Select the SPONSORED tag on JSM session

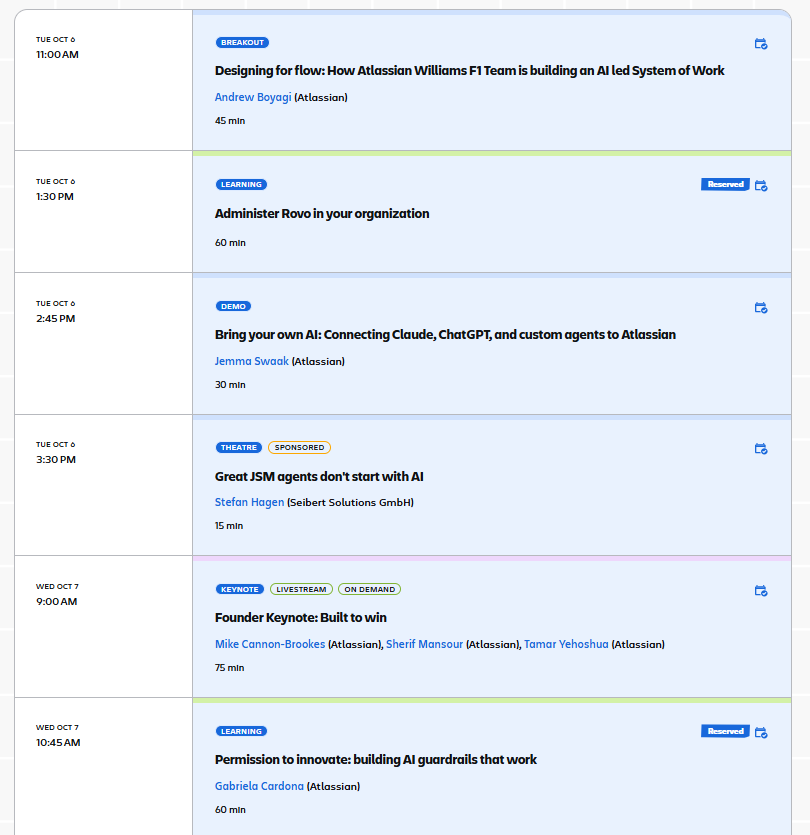[299, 447]
